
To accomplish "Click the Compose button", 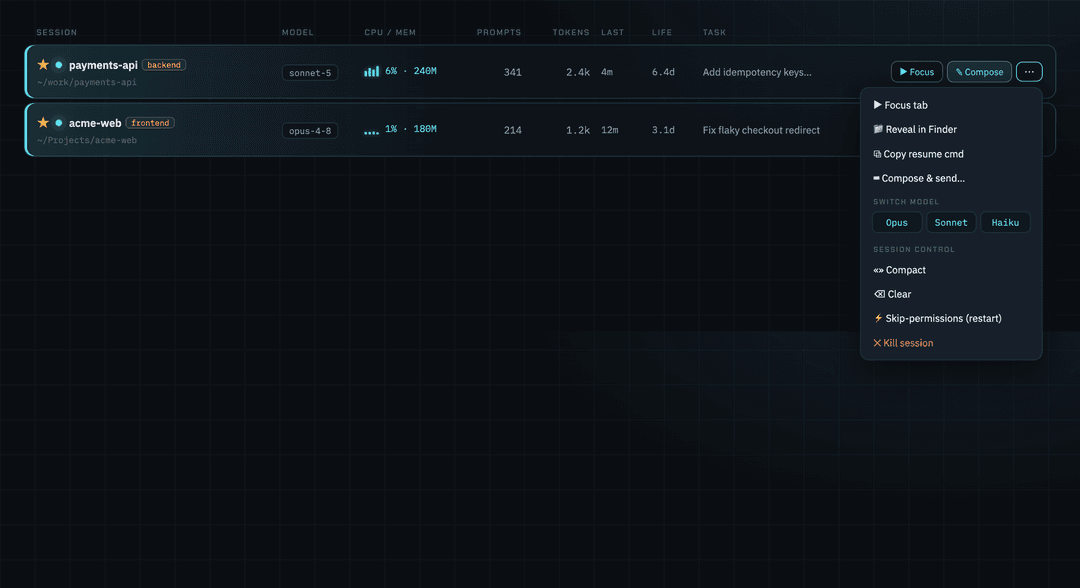I will pyautogui.click(x=979, y=72).
